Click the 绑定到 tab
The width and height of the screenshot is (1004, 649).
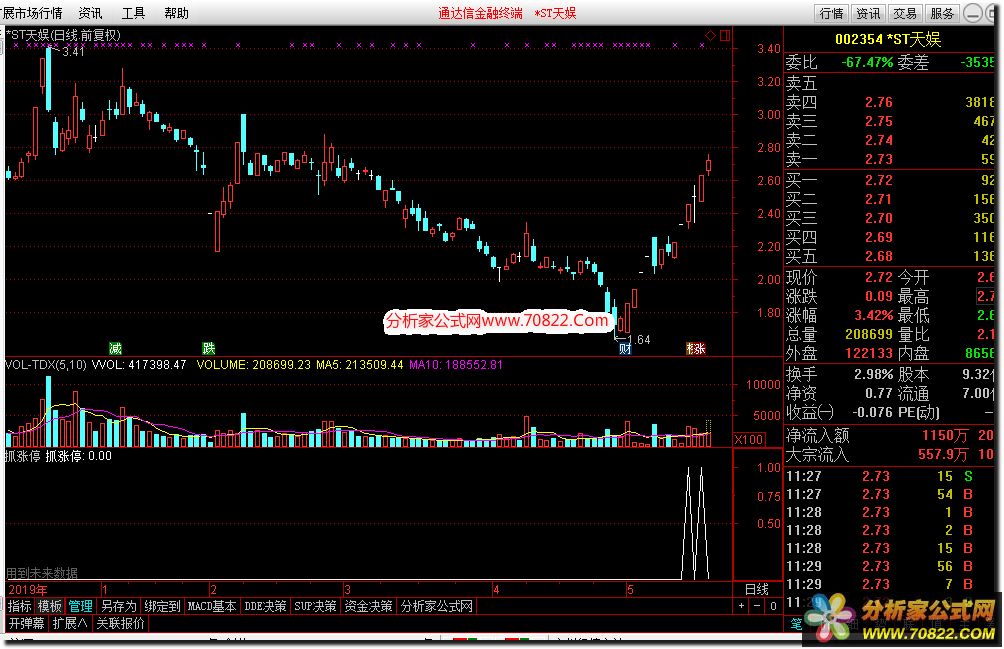162,606
